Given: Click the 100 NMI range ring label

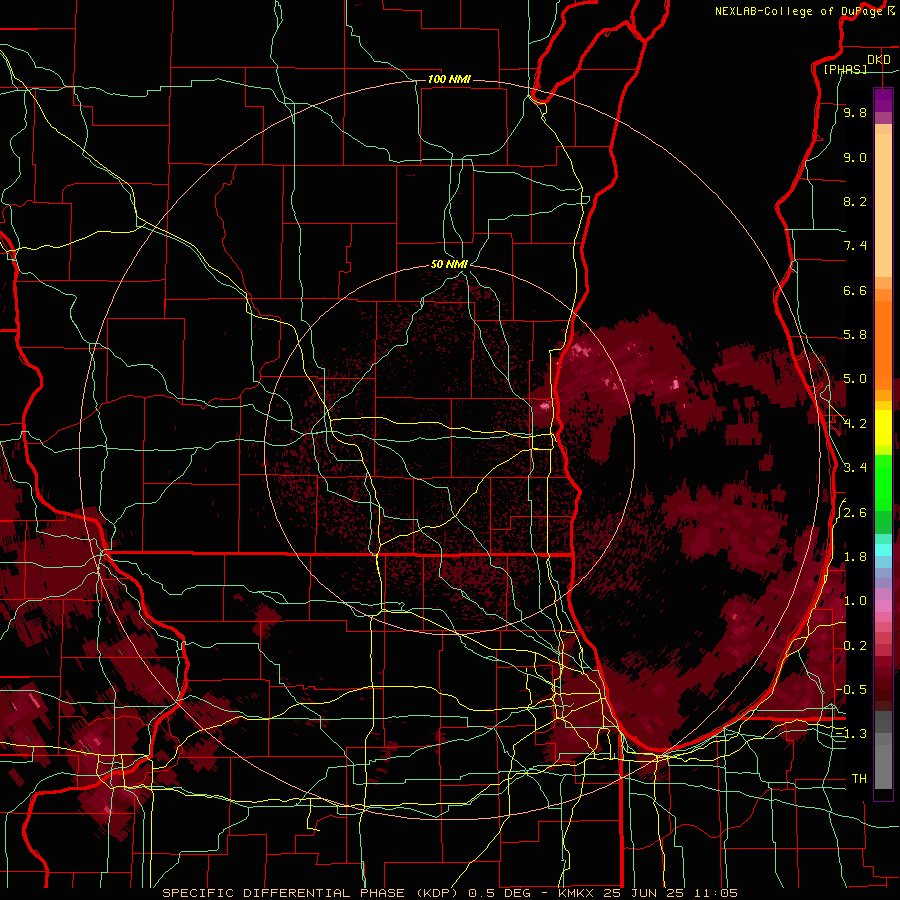Looking at the screenshot, I should (449, 79).
